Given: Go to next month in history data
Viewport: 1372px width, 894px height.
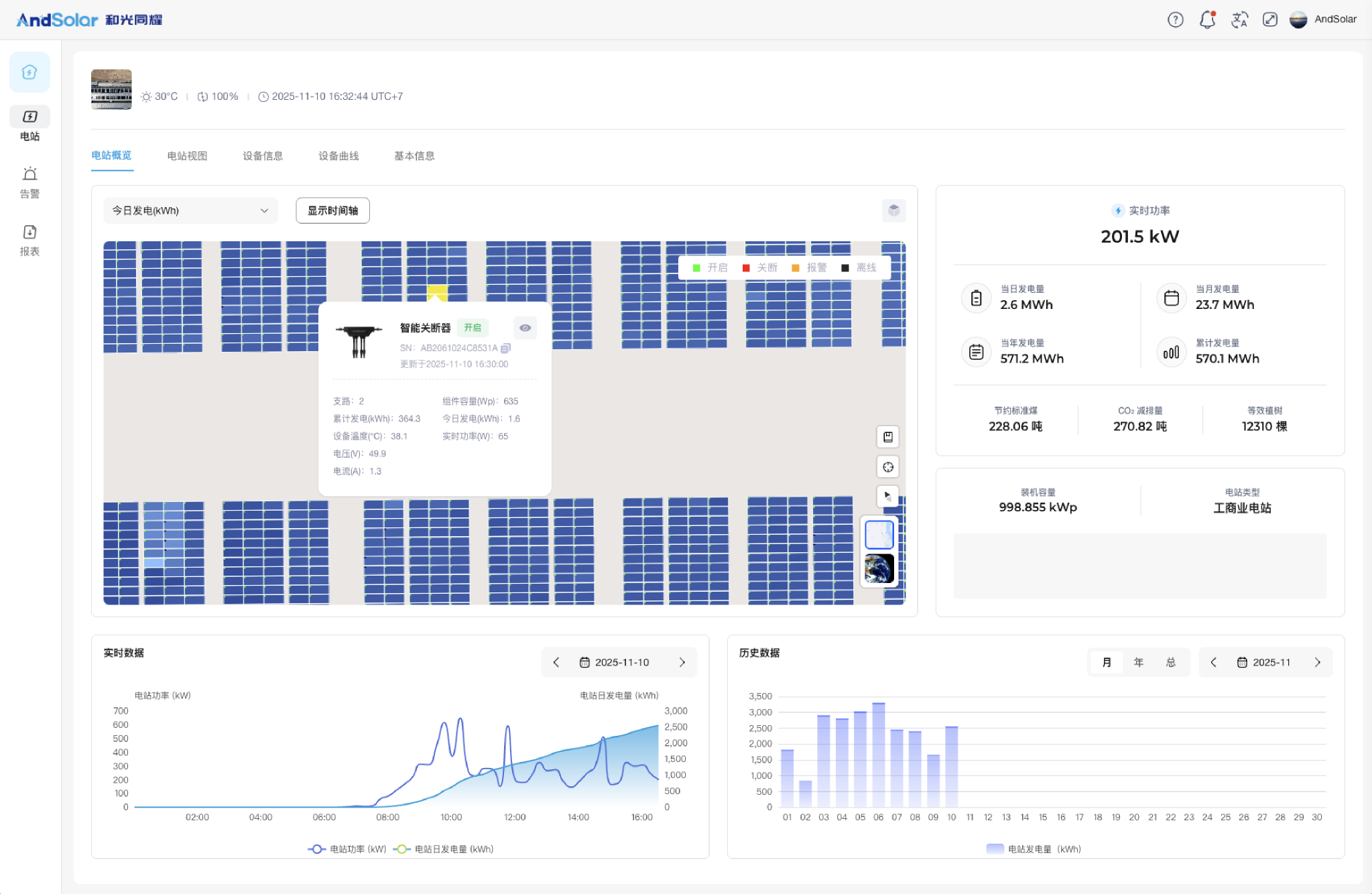Looking at the screenshot, I should pyautogui.click(x=1318, y=662).
